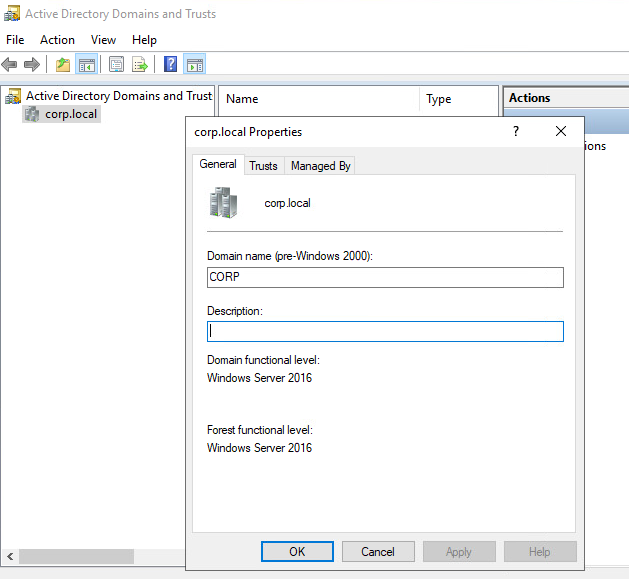Switch to the Trusts tab
Image resolution: width=629 pixels, height=579 pixels.
[x=263, y=166]
